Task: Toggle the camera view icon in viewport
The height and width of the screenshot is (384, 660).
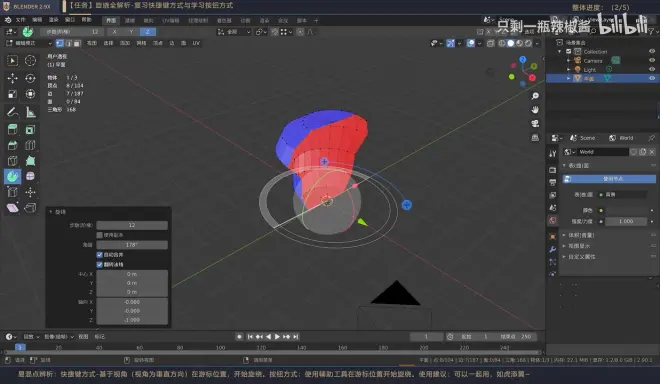Action: [535, 123]
